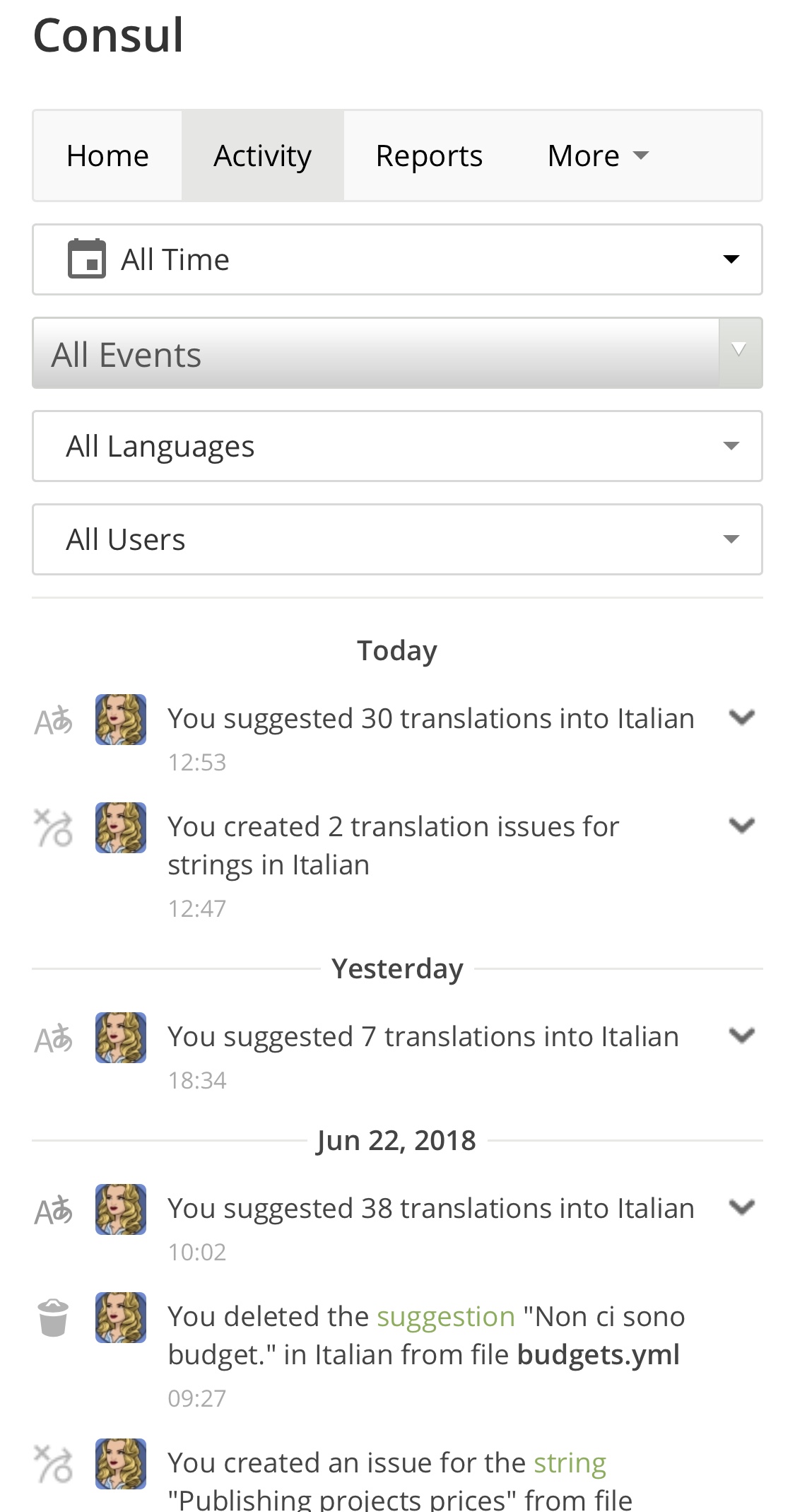The image size is (795, 1512).
Task: Click user avatar next to 30 translations entry
Action: (121, 720)
